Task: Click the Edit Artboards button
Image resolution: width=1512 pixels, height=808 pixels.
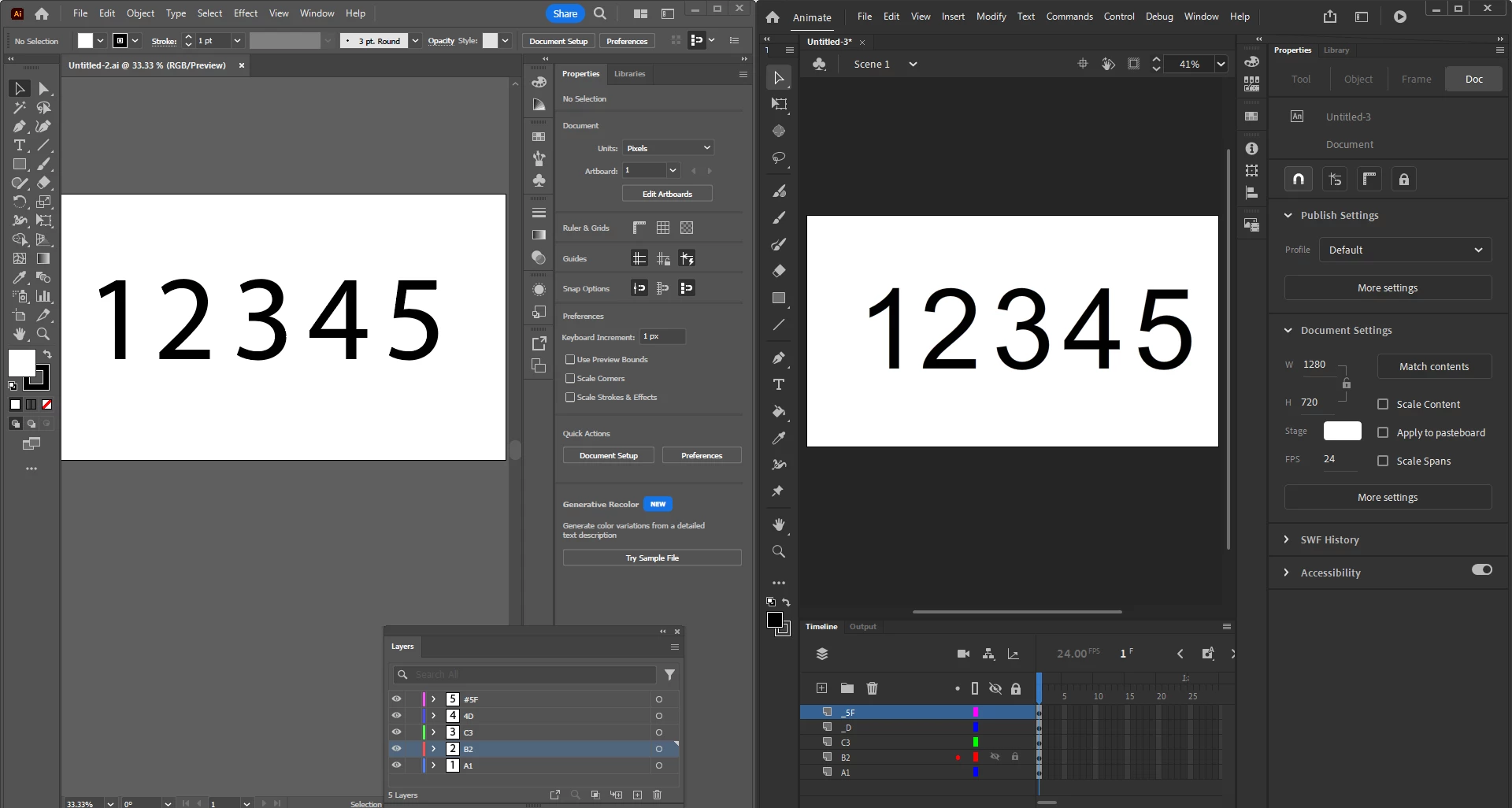Action: click(x=667, y=194)
